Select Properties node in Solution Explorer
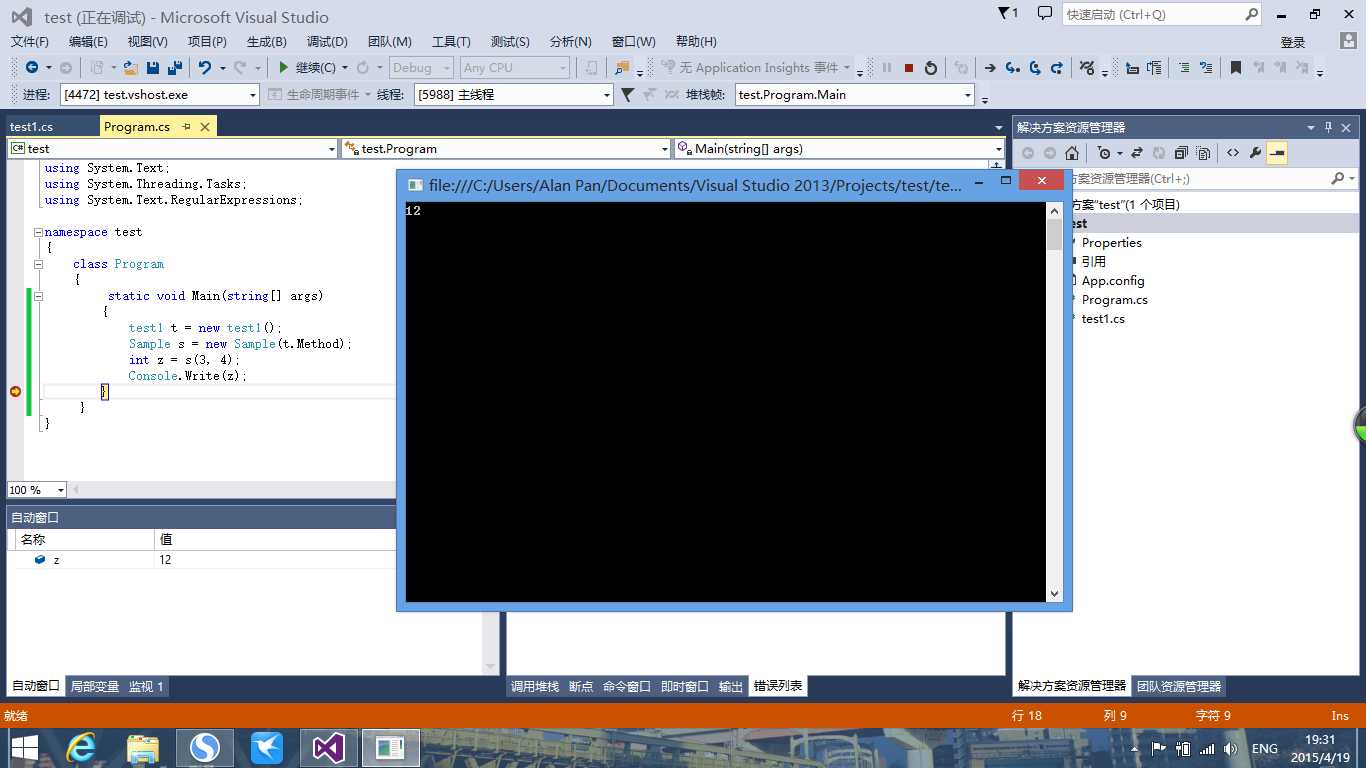This screenshot has height=768, width=1366. [x=1111, y=243]
